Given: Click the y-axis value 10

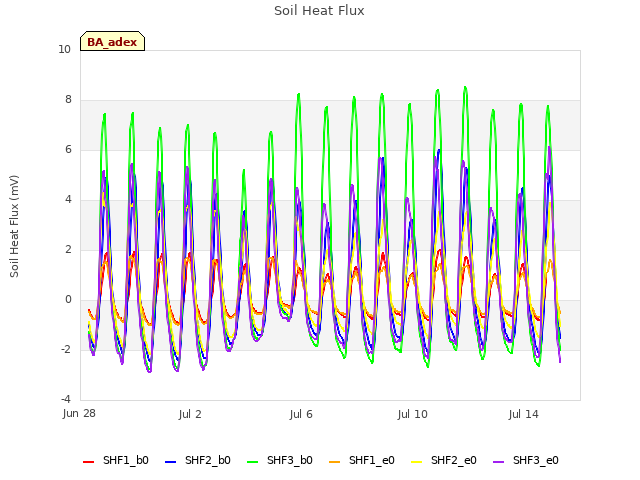Looking at the screenshot, I should pyautogui.click(x=64, y=49).
